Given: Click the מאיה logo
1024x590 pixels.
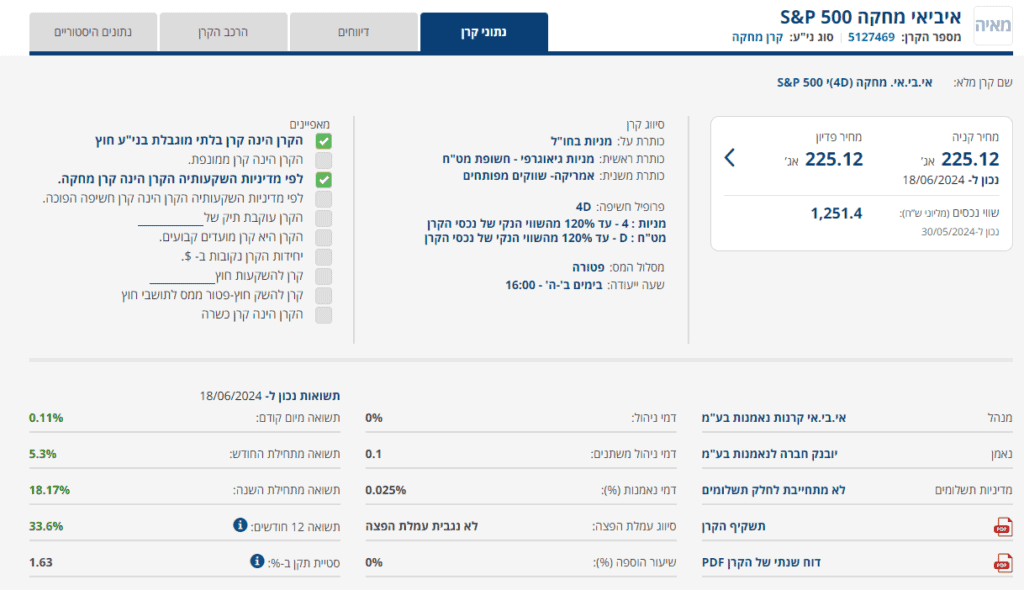Looking at the screenshot, I should (993, 25).
